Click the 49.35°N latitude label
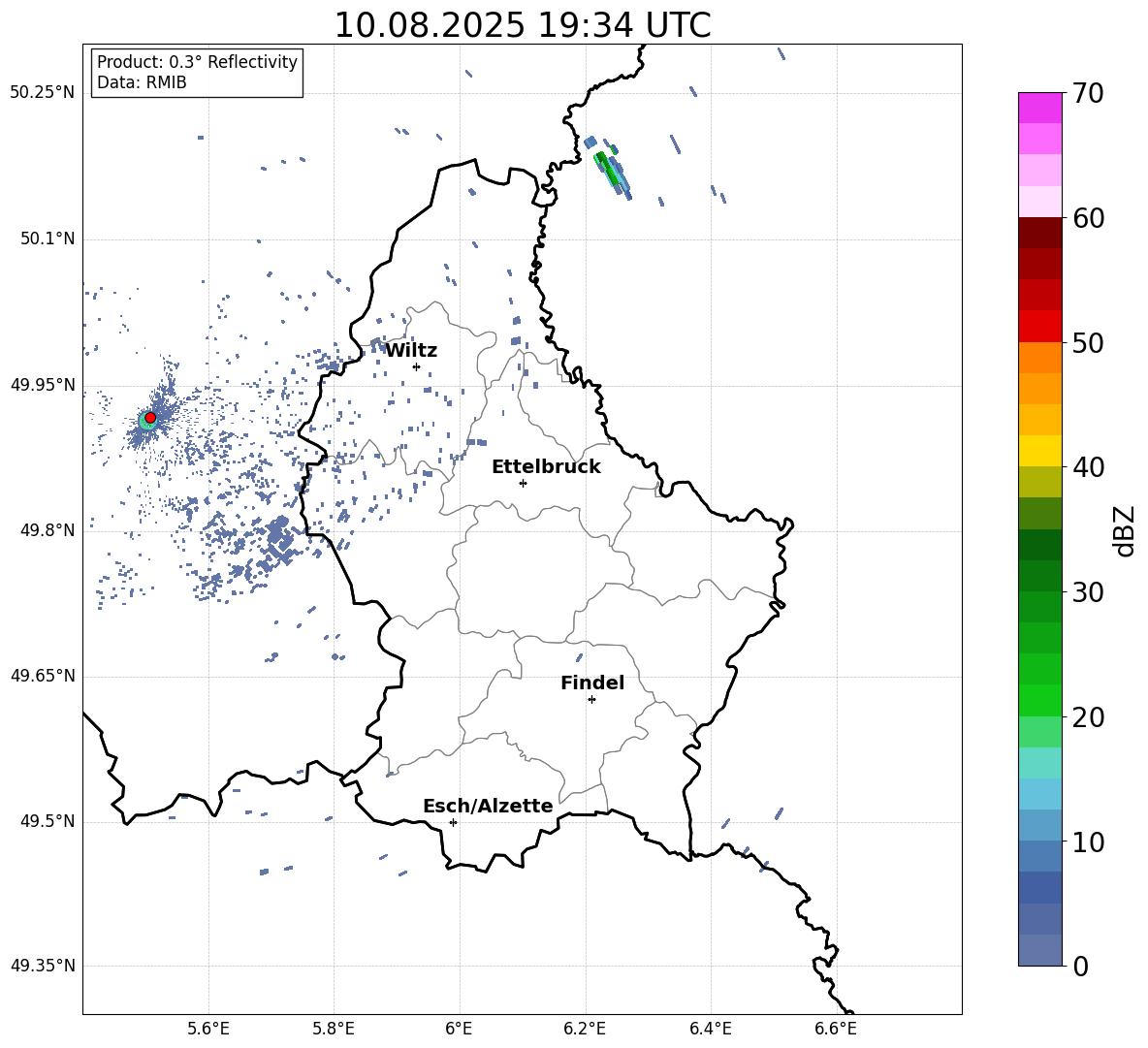The image size is (1148, 1048). (x=43, y=966)
